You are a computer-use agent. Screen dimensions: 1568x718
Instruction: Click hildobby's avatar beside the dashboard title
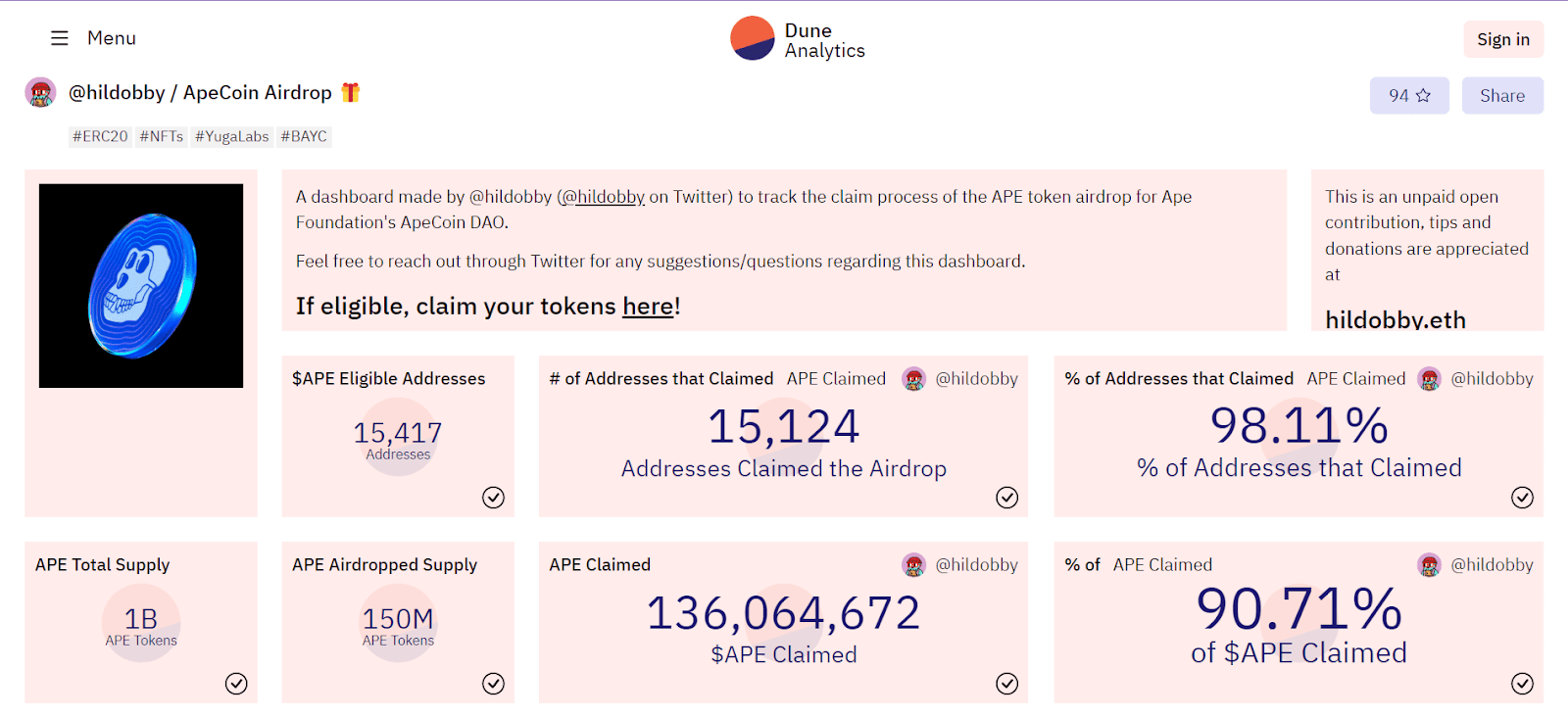pyautogui.click(x=40, y=93)
